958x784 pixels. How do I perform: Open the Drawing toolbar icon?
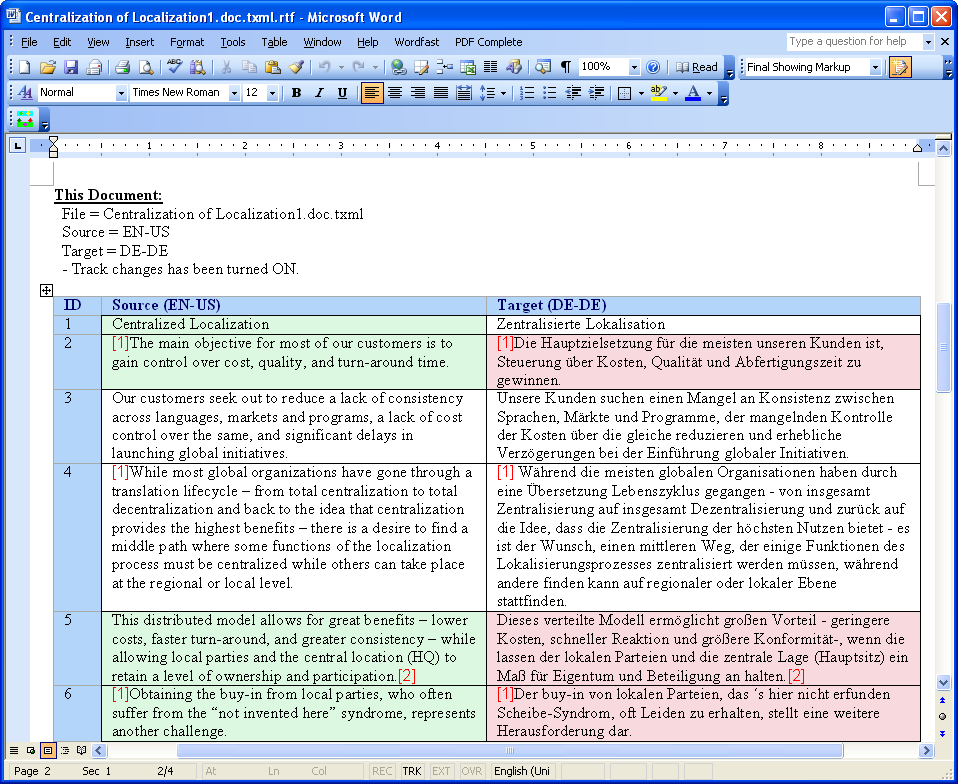pos(513,67)
